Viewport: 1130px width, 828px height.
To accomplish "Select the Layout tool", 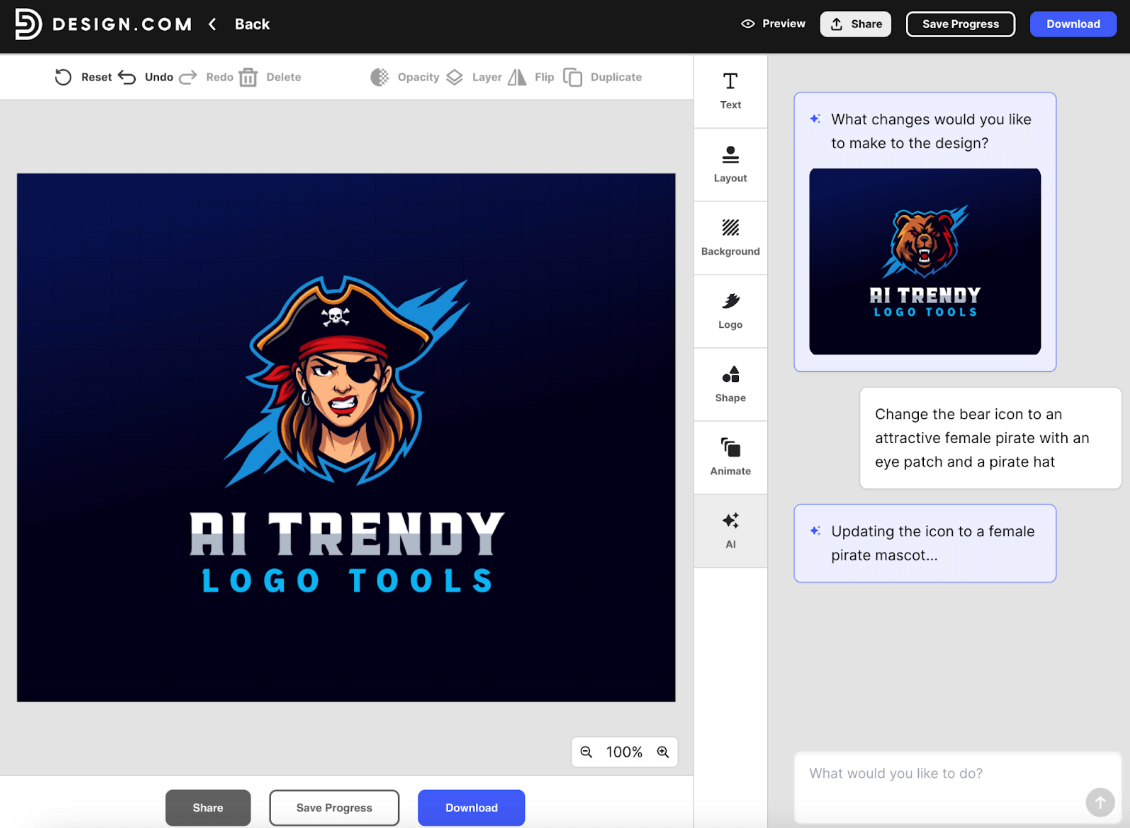I will [x=730, y=164].
